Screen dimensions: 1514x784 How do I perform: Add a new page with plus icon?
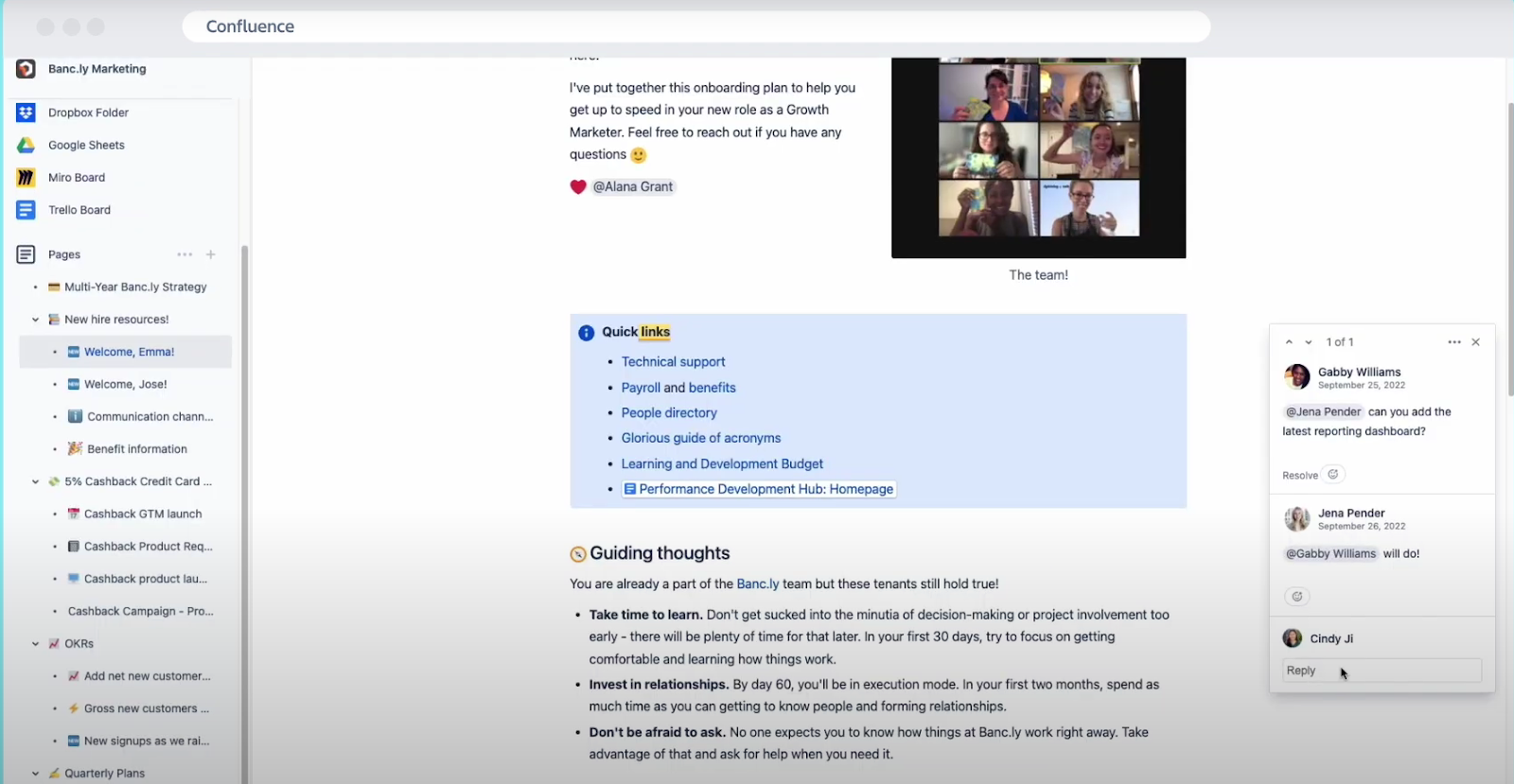point(211,254)
